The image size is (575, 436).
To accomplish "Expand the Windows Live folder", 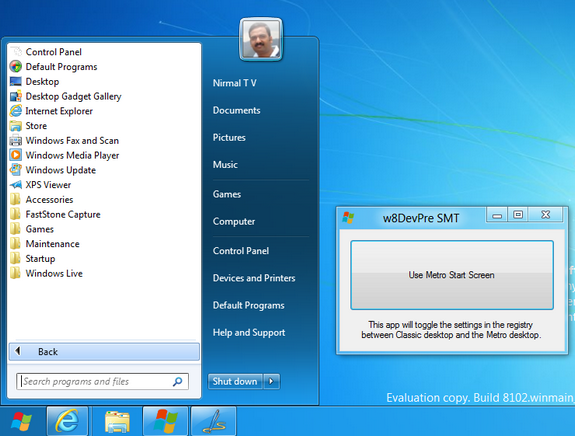I will [x=54, y=273].
